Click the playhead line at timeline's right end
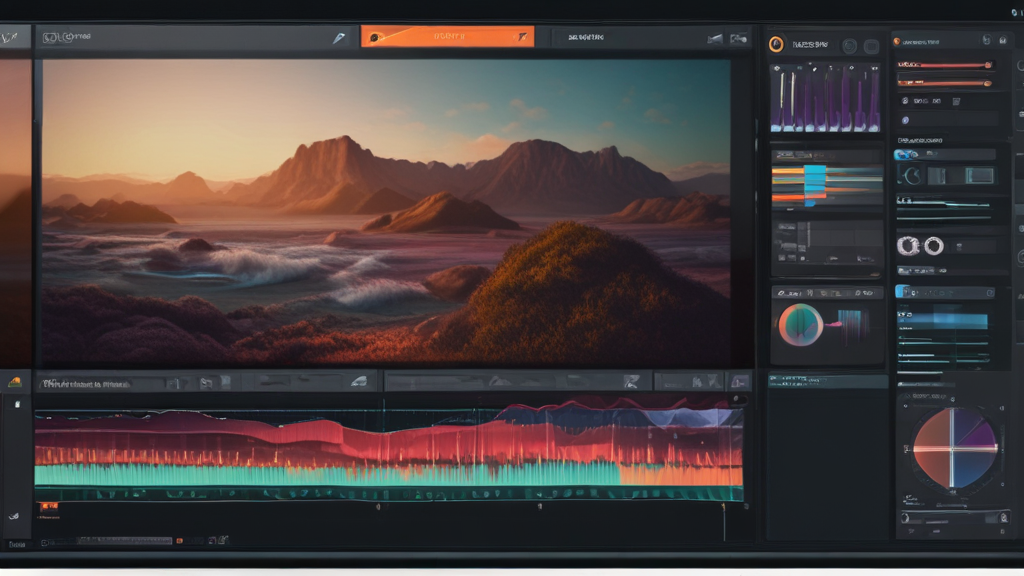The width and height of the screenshot is (1024, 576). tap(724, 522)
